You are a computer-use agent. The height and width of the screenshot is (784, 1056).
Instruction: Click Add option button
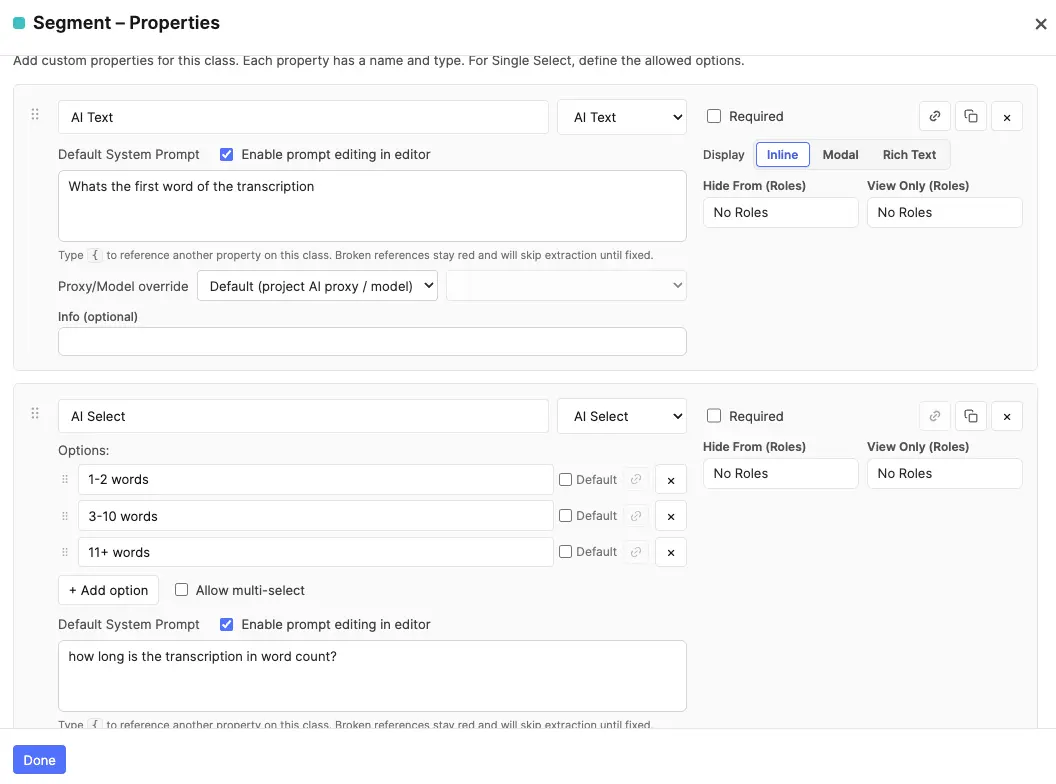click(x=108, y=590)
